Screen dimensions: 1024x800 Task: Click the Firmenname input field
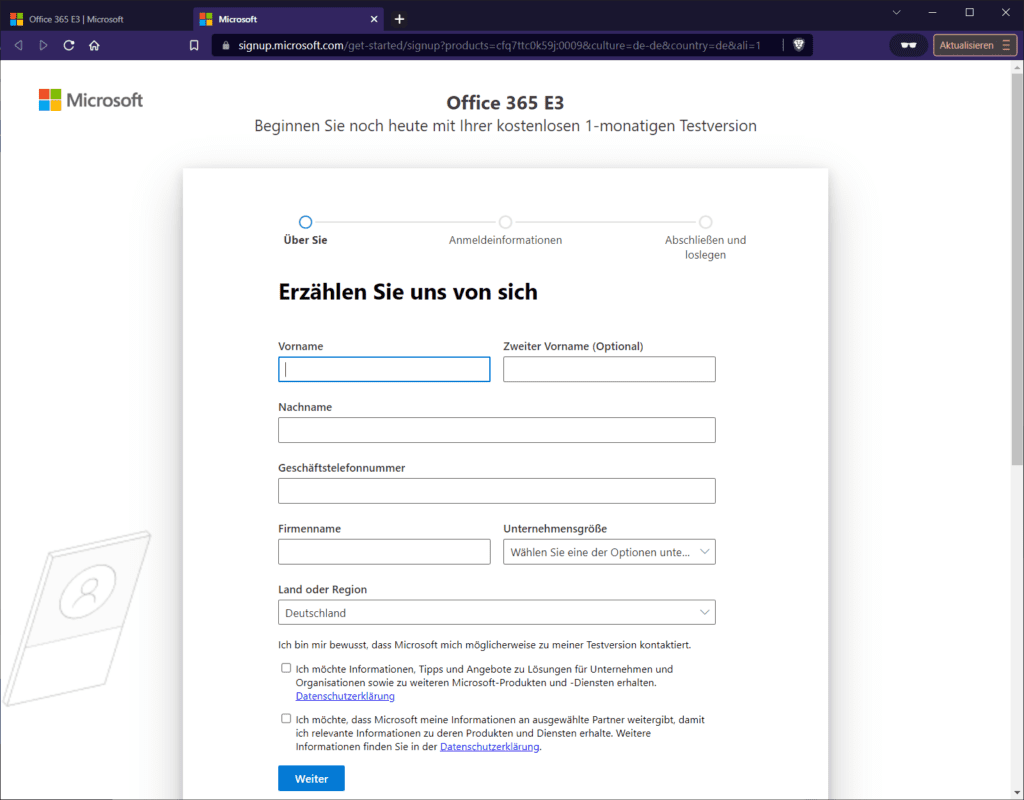coord(384,552)
